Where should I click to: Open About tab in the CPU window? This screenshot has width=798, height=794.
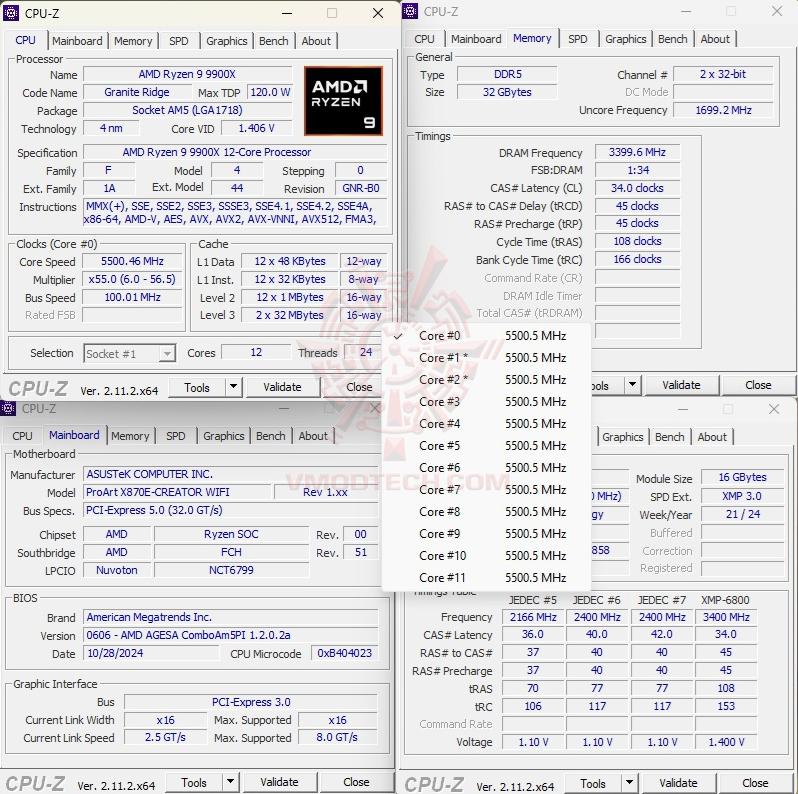316,41
